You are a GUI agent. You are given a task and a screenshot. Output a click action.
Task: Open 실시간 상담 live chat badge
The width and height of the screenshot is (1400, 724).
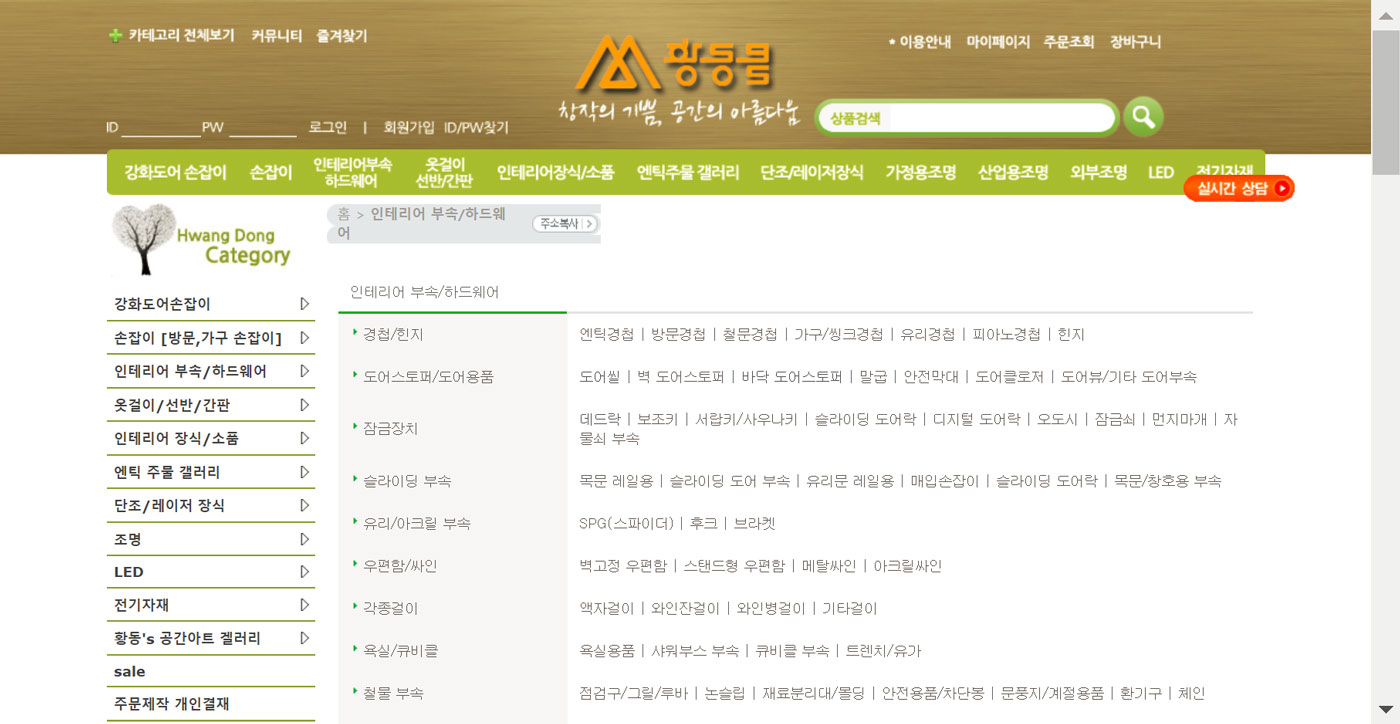(x=1237, y=188)
